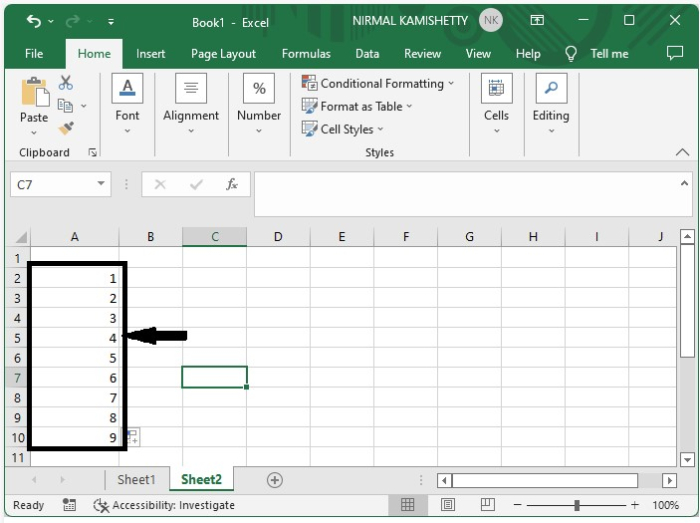
Task: Click the Cancel X in formula bar
Action: (160, 184)
